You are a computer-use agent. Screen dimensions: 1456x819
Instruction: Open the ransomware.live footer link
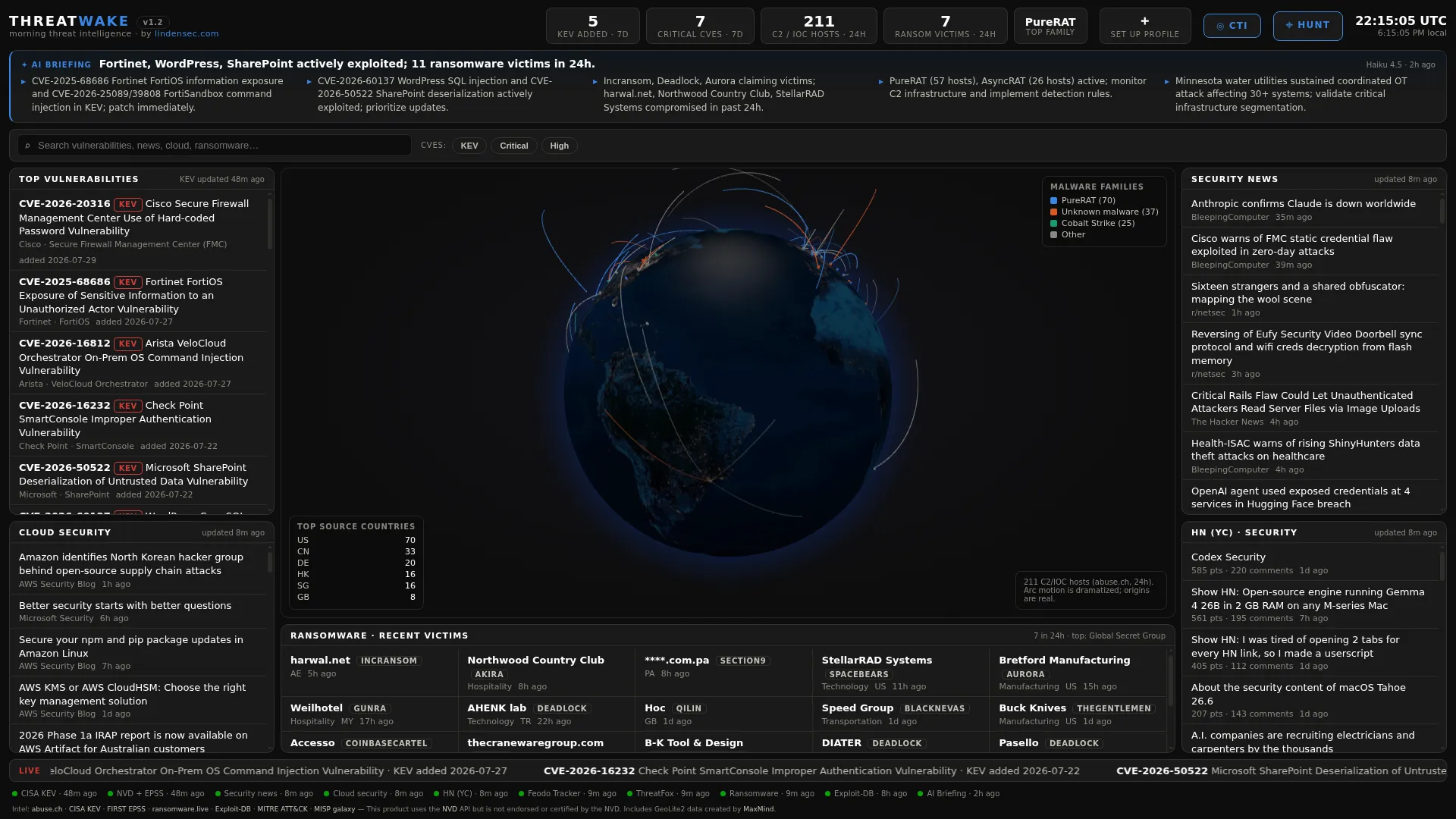tap(180, 809)
